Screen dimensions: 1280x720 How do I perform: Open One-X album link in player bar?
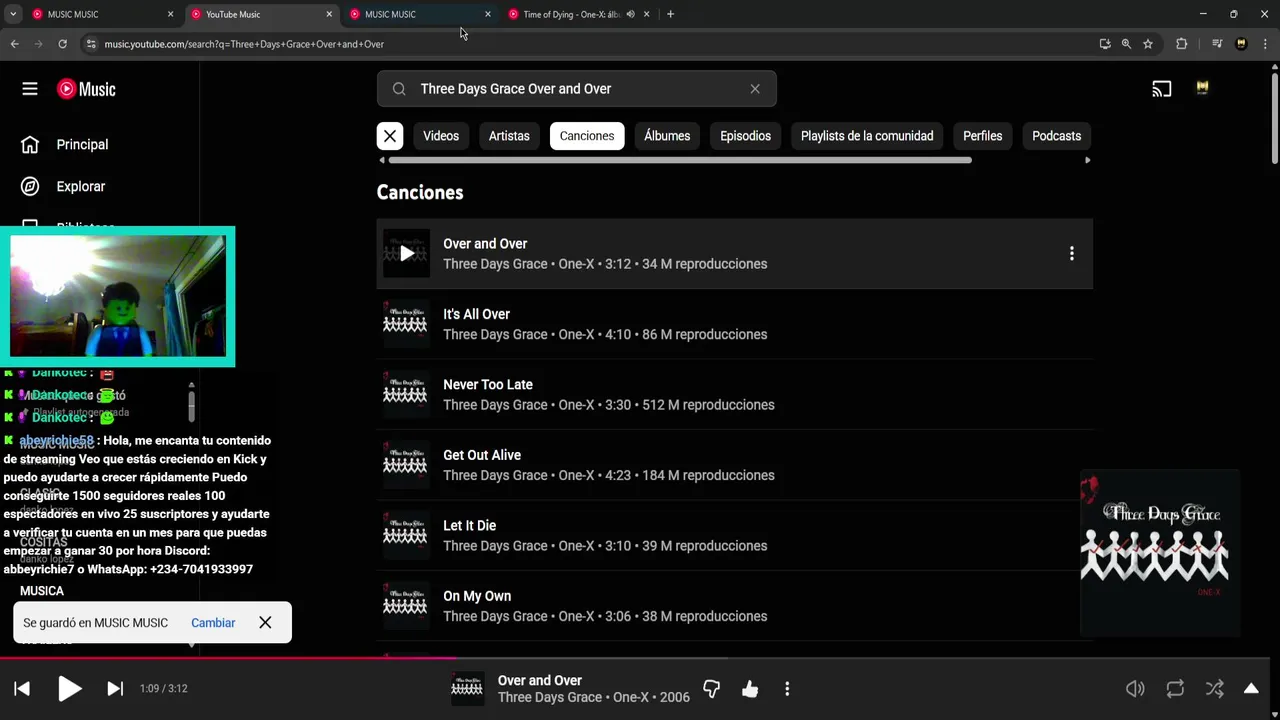click(x=631, y=697)
